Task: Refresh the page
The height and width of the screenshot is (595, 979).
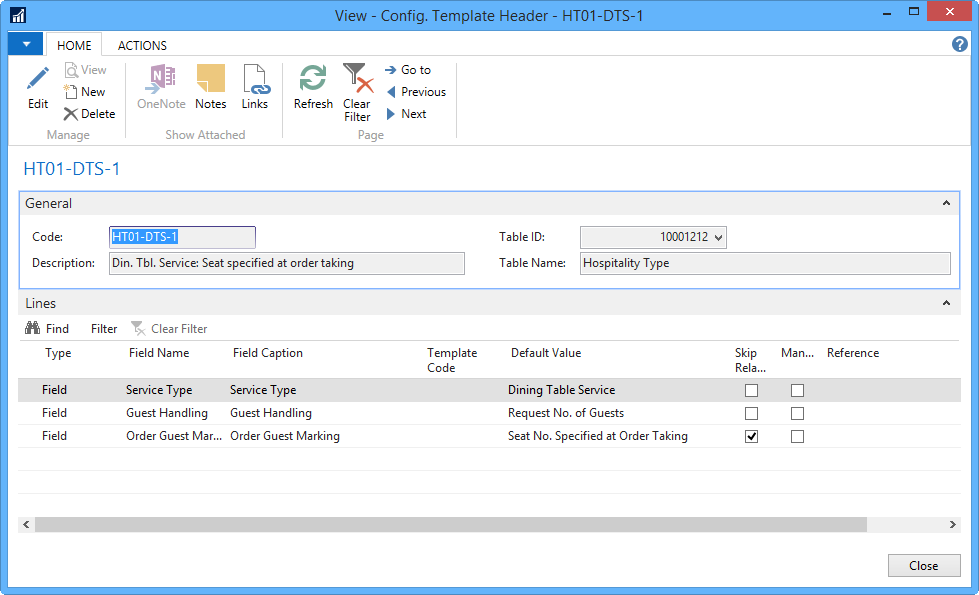Action: [313, 80]
